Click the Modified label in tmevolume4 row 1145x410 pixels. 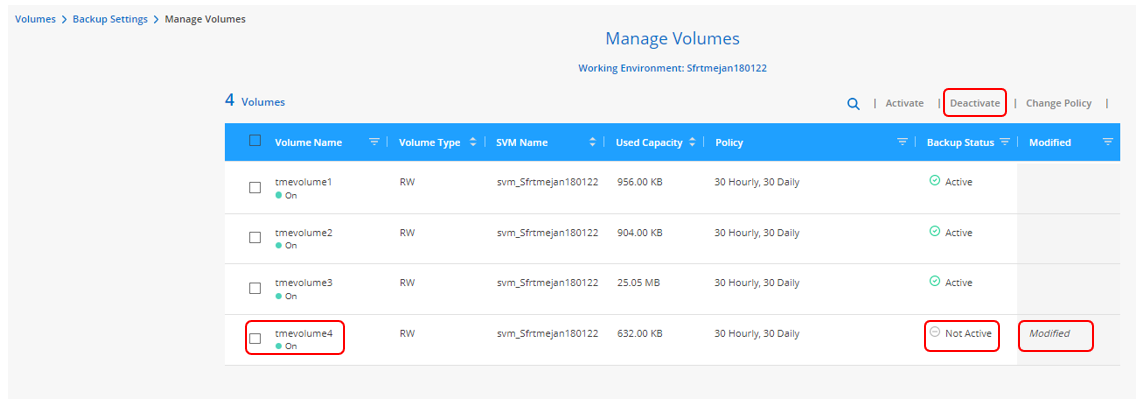click(x=1049, y=333)
